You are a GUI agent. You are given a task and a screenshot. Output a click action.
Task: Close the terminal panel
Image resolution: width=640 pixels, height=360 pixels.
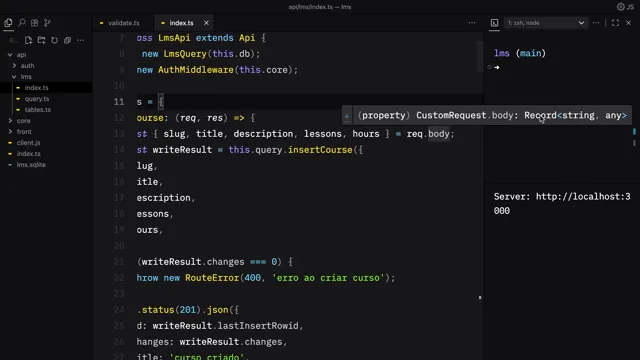629,23
